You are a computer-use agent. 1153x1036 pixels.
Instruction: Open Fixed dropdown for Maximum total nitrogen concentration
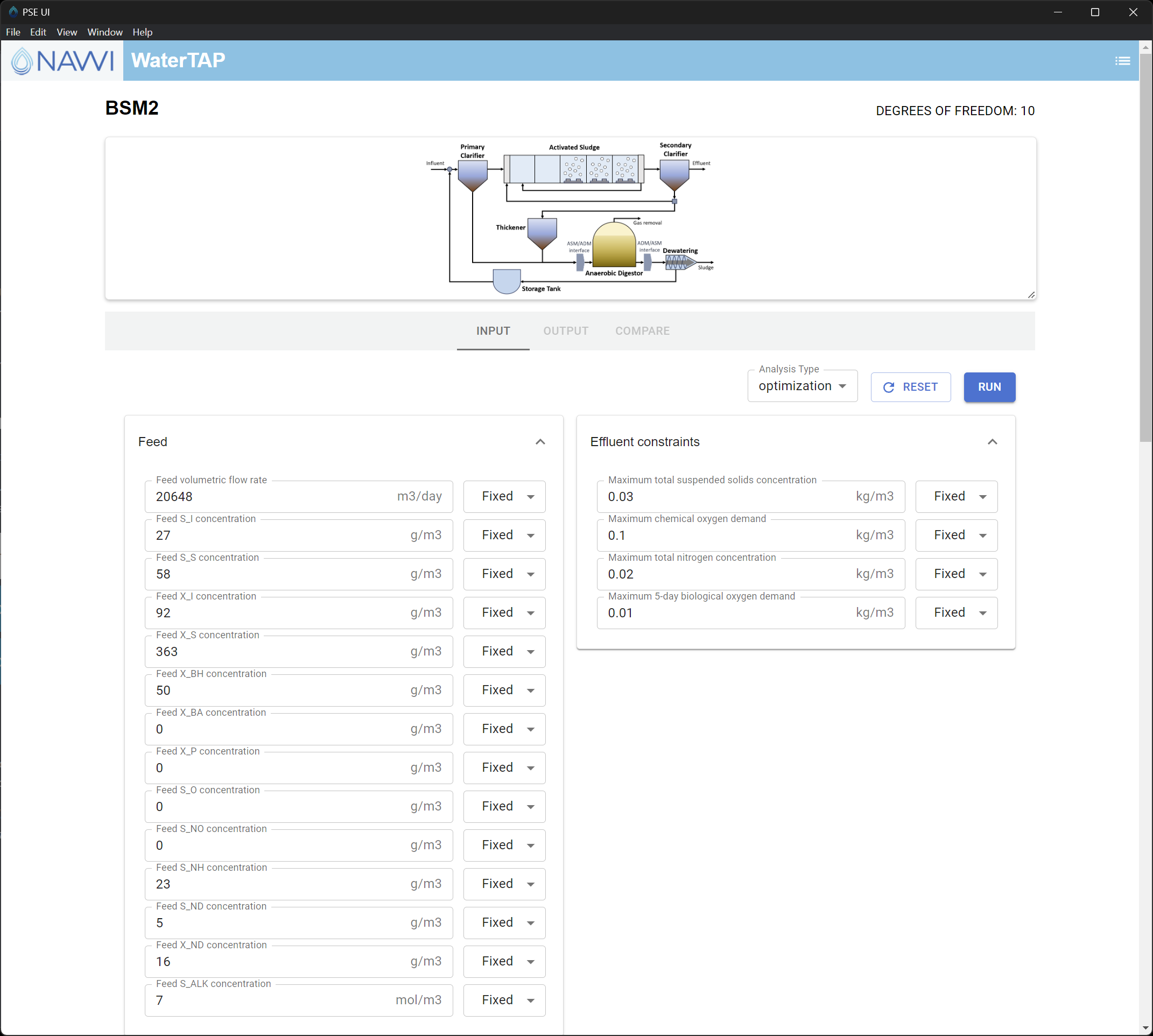pos(957,574)
